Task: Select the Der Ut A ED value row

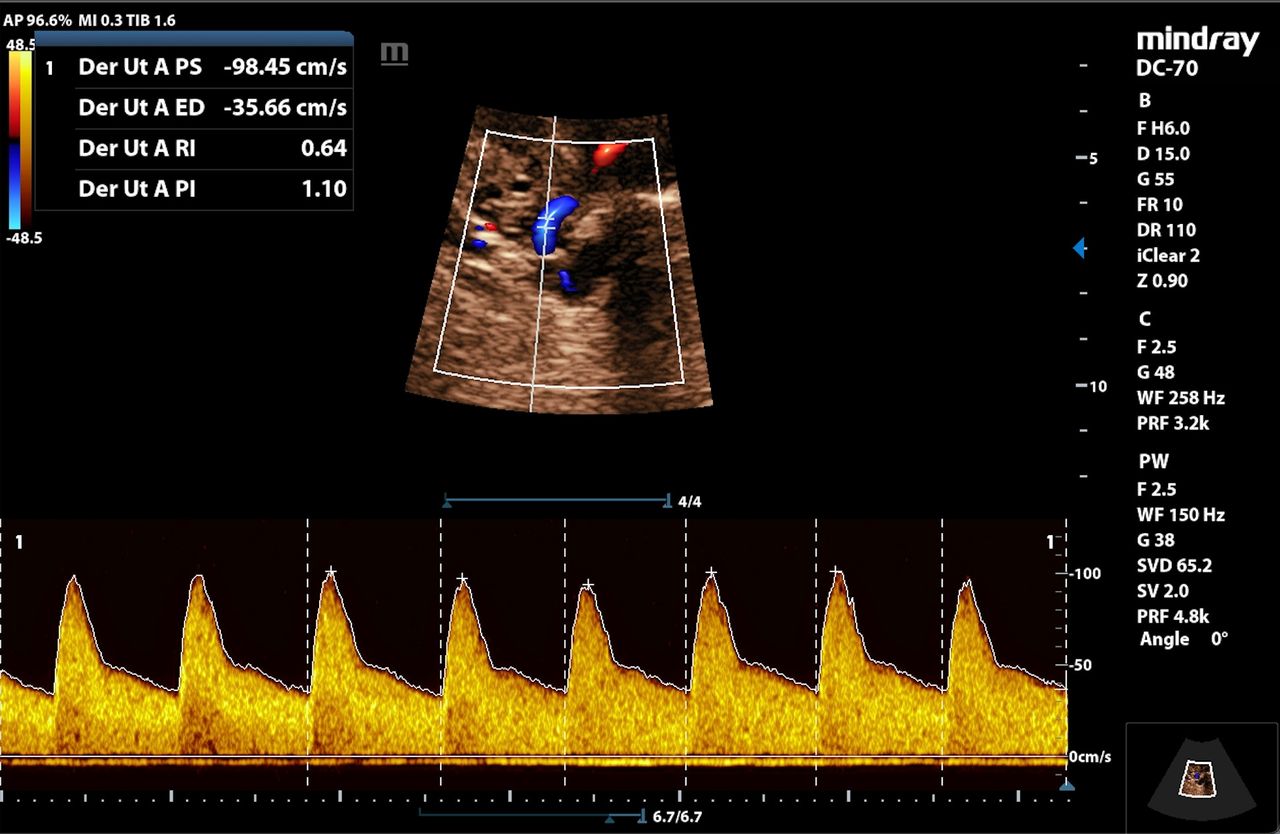Action: (194, 108)
